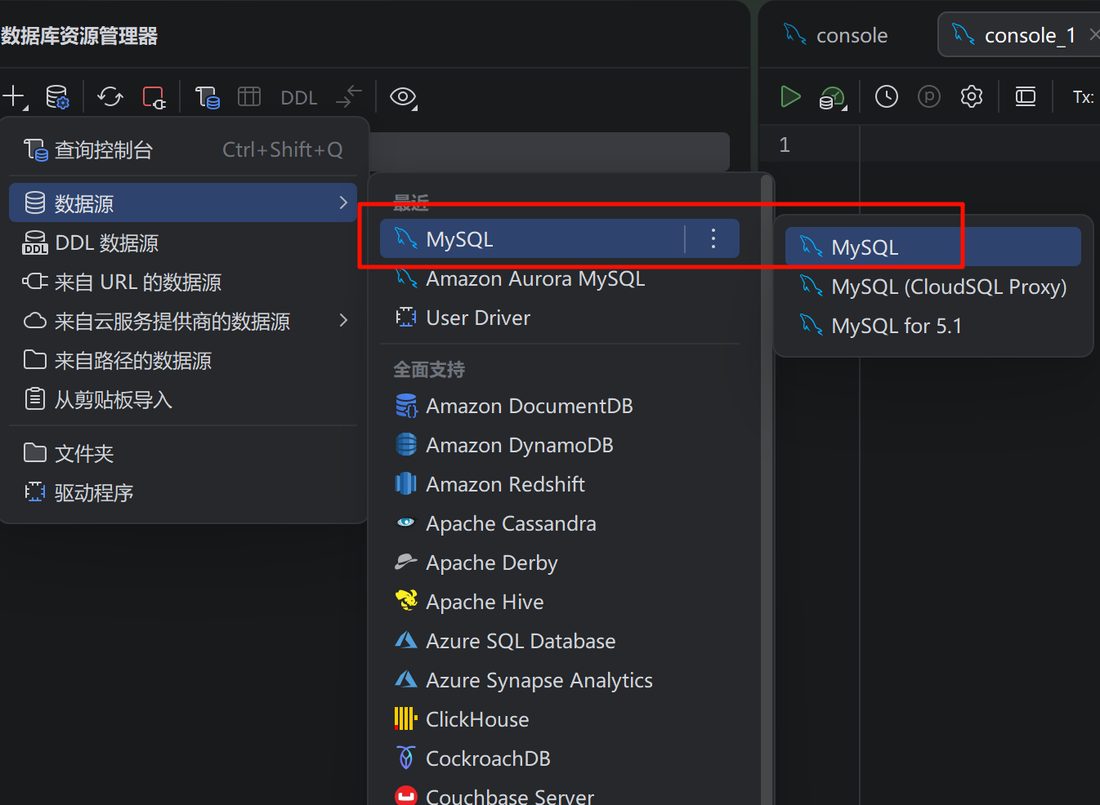Click the search field in explorer
Screen dimensions: 1100x805
click(549, 151)
